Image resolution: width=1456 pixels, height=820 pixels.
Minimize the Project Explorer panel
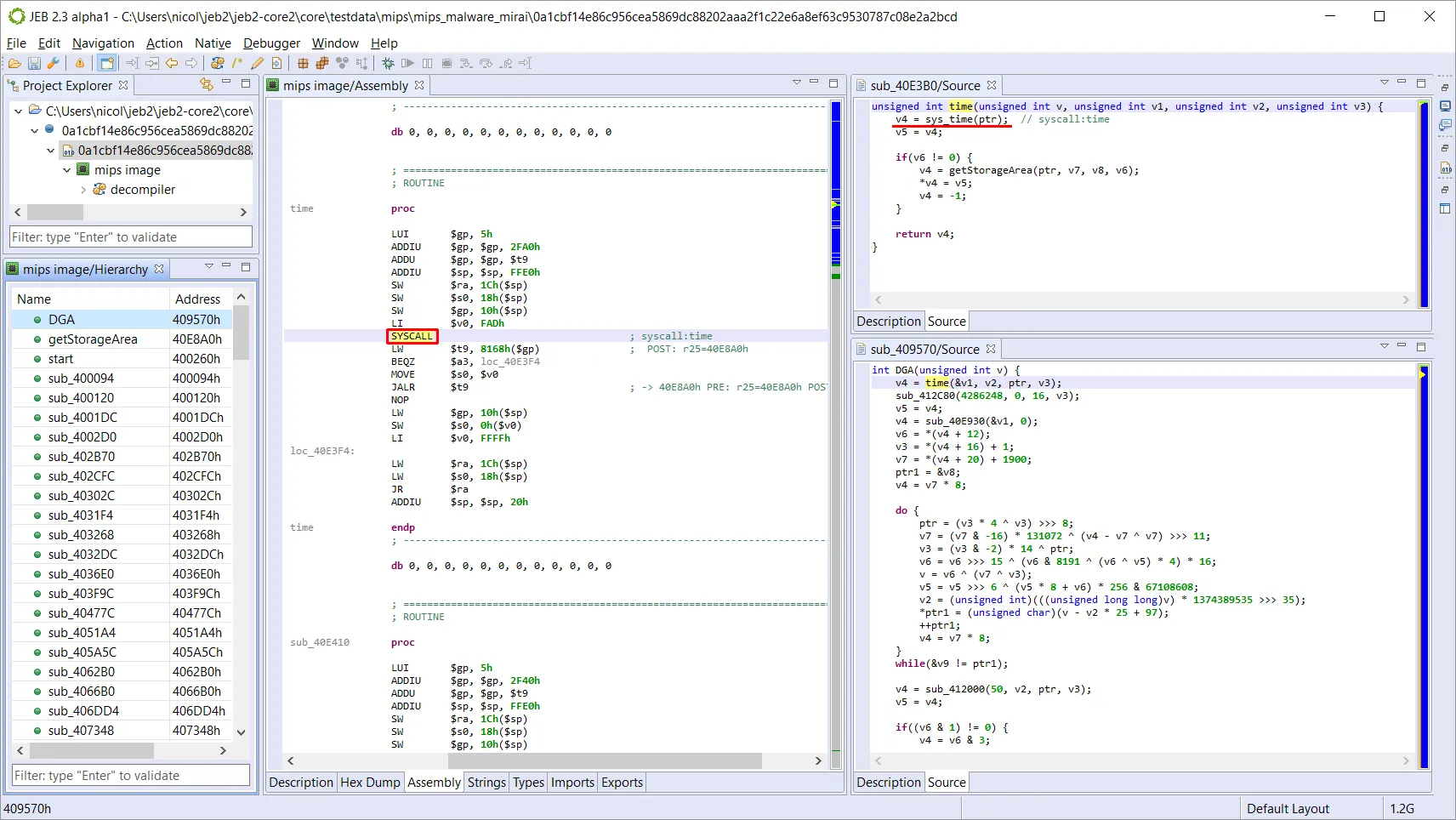(226, 82)
